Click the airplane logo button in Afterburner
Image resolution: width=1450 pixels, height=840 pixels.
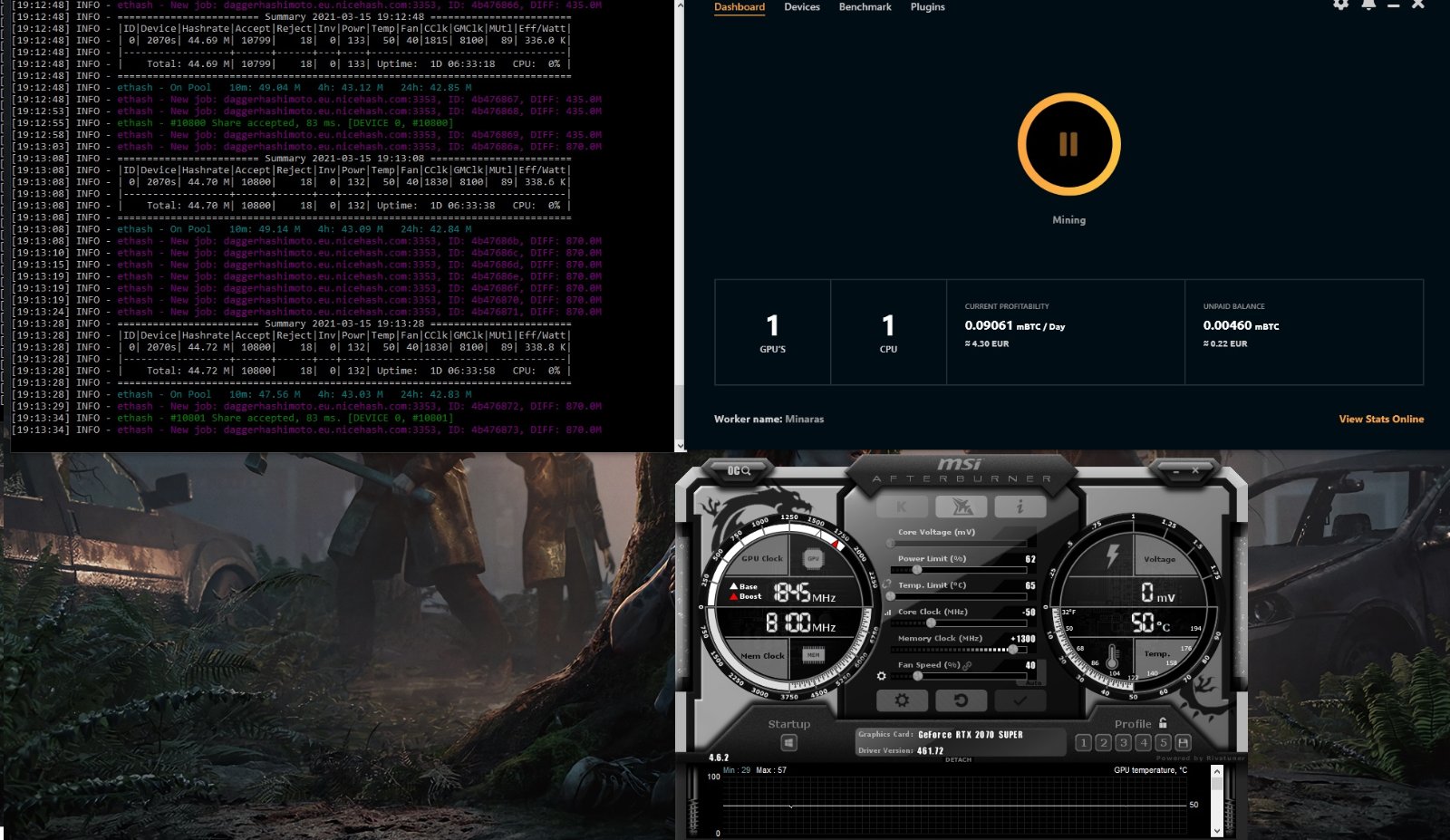click(x=961, y=507)
